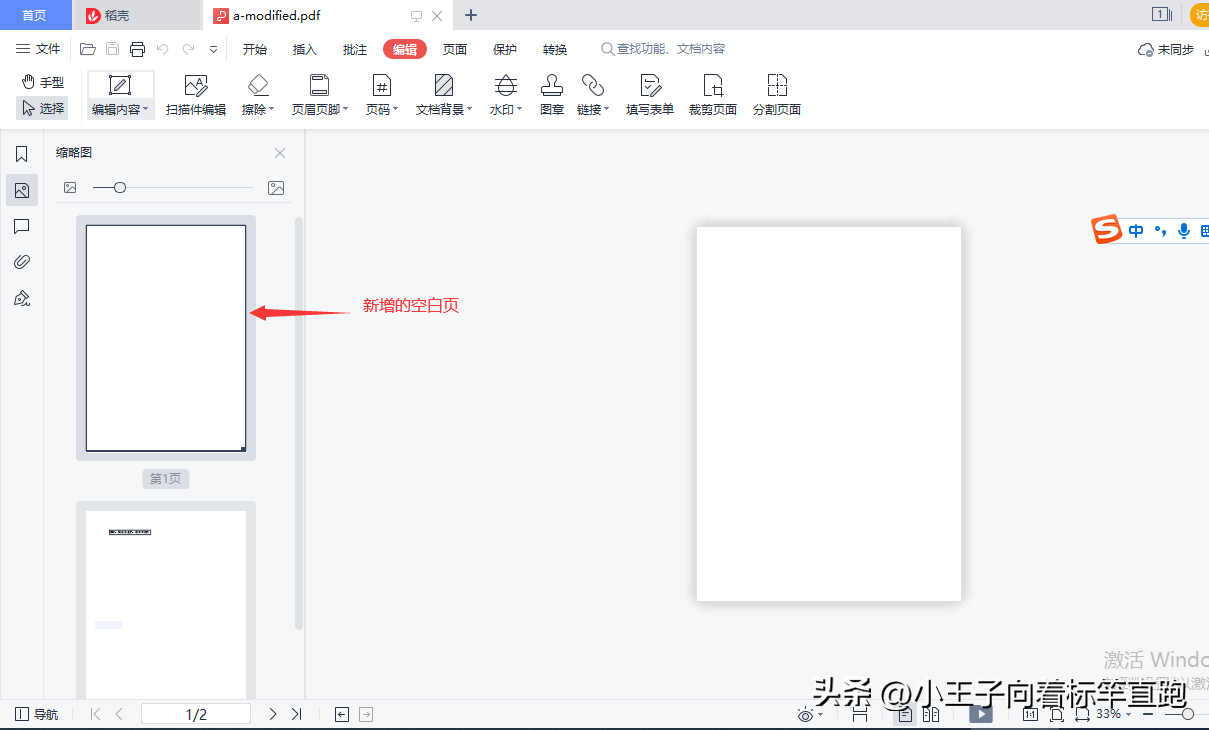The width and height of the screenshot is (1209, 730).
Task: Click the 文档背景 icon
Action: 444,85
